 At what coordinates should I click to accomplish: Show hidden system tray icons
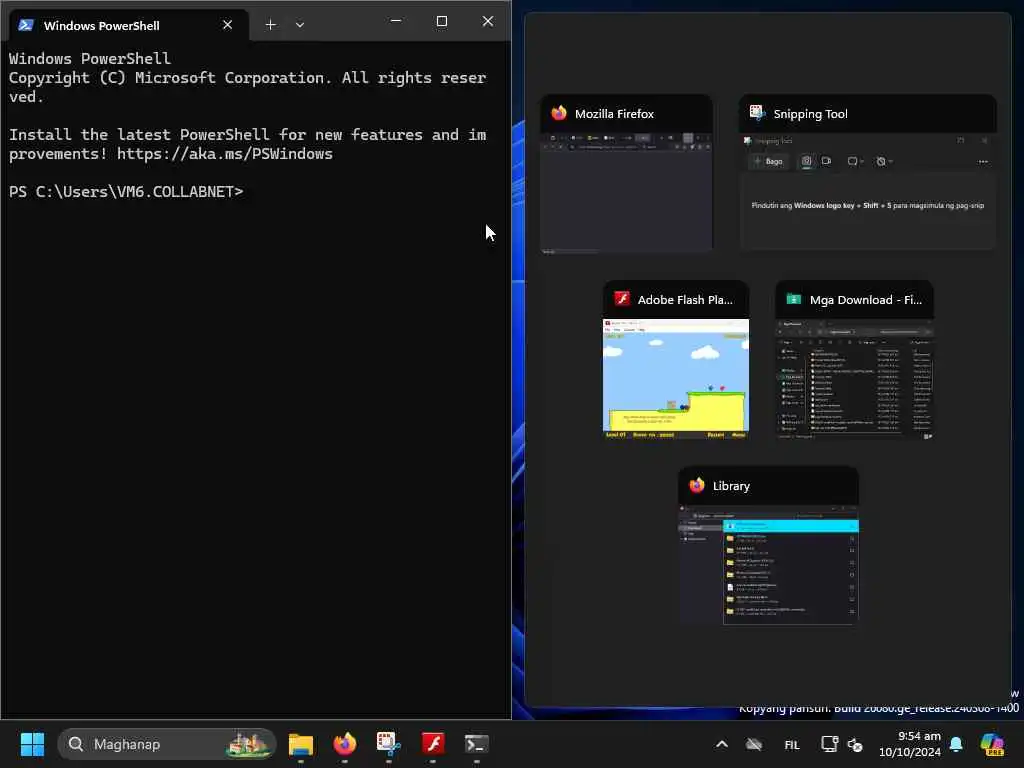click(x=722, y=744)
